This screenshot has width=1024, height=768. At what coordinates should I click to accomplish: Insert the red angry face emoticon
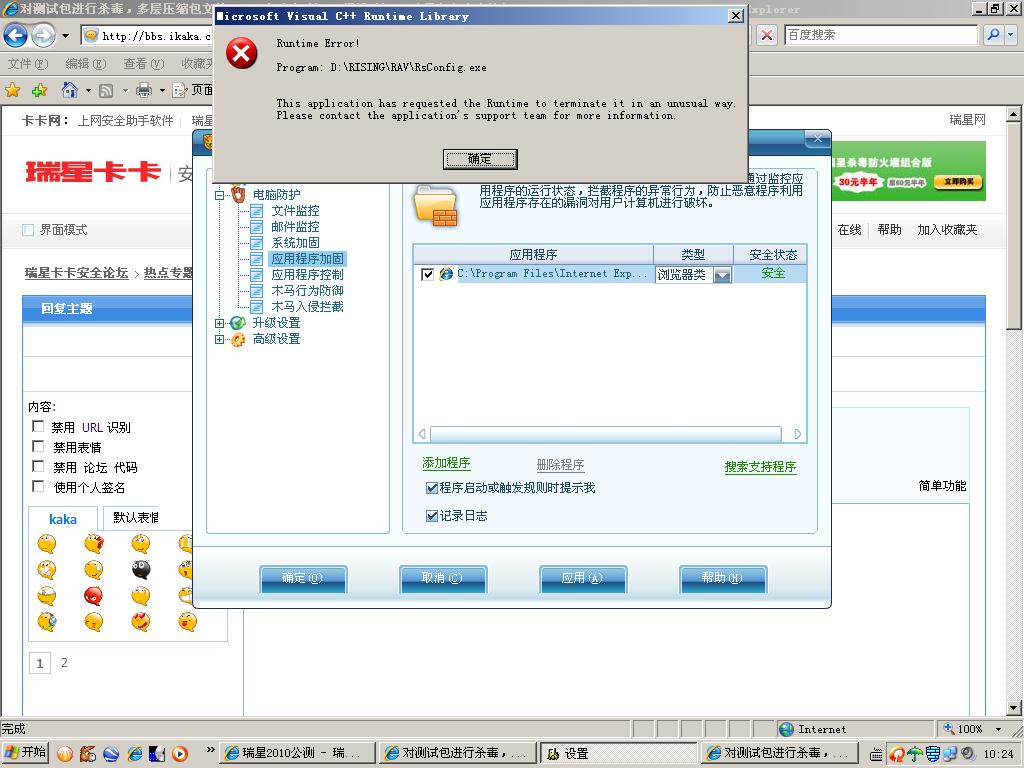click(x=93, y=596)
